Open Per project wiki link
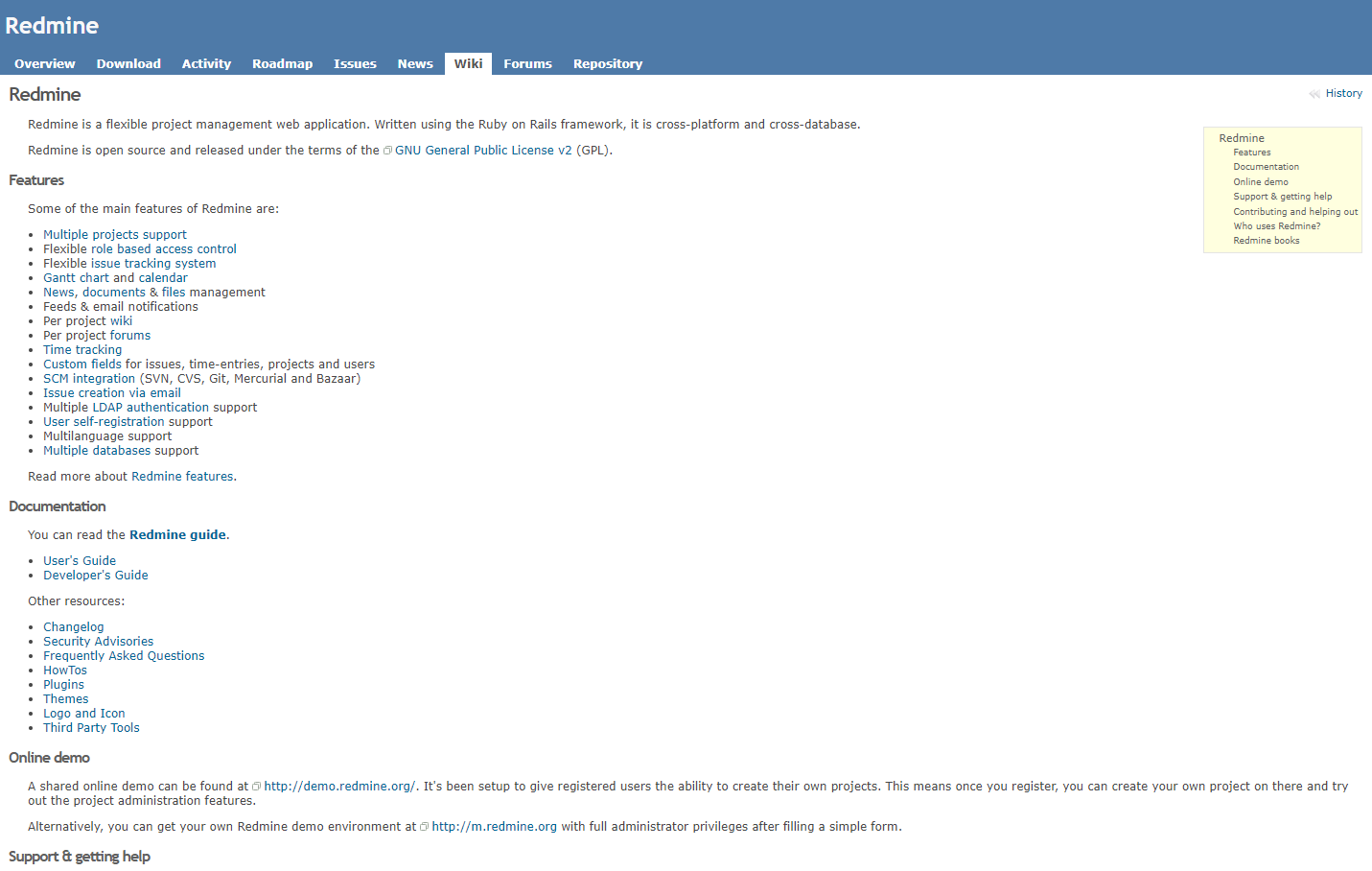Viewport: 1372px width, 871px height. coord(121,321)
